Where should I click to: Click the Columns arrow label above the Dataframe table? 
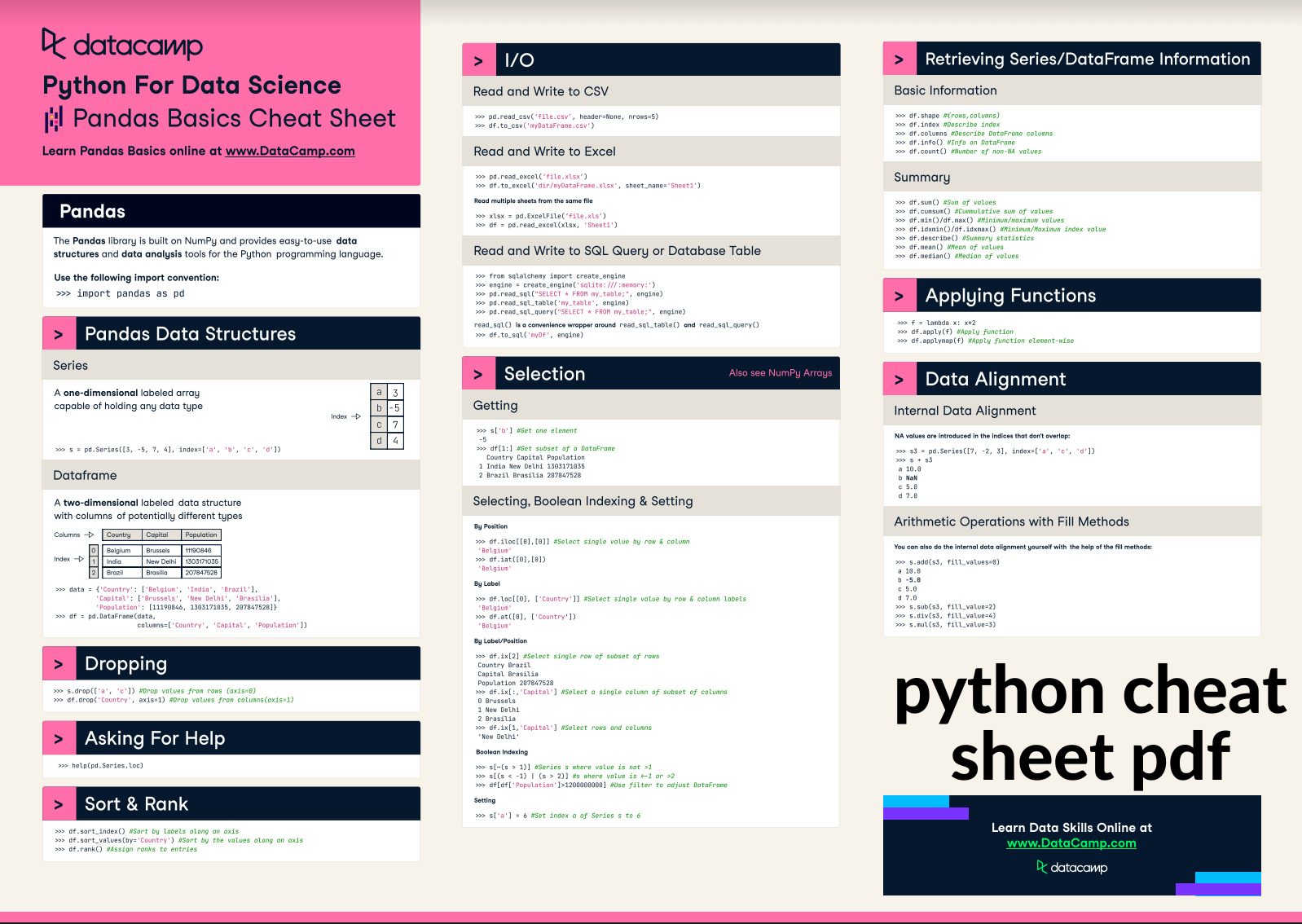tap(73, 535)
